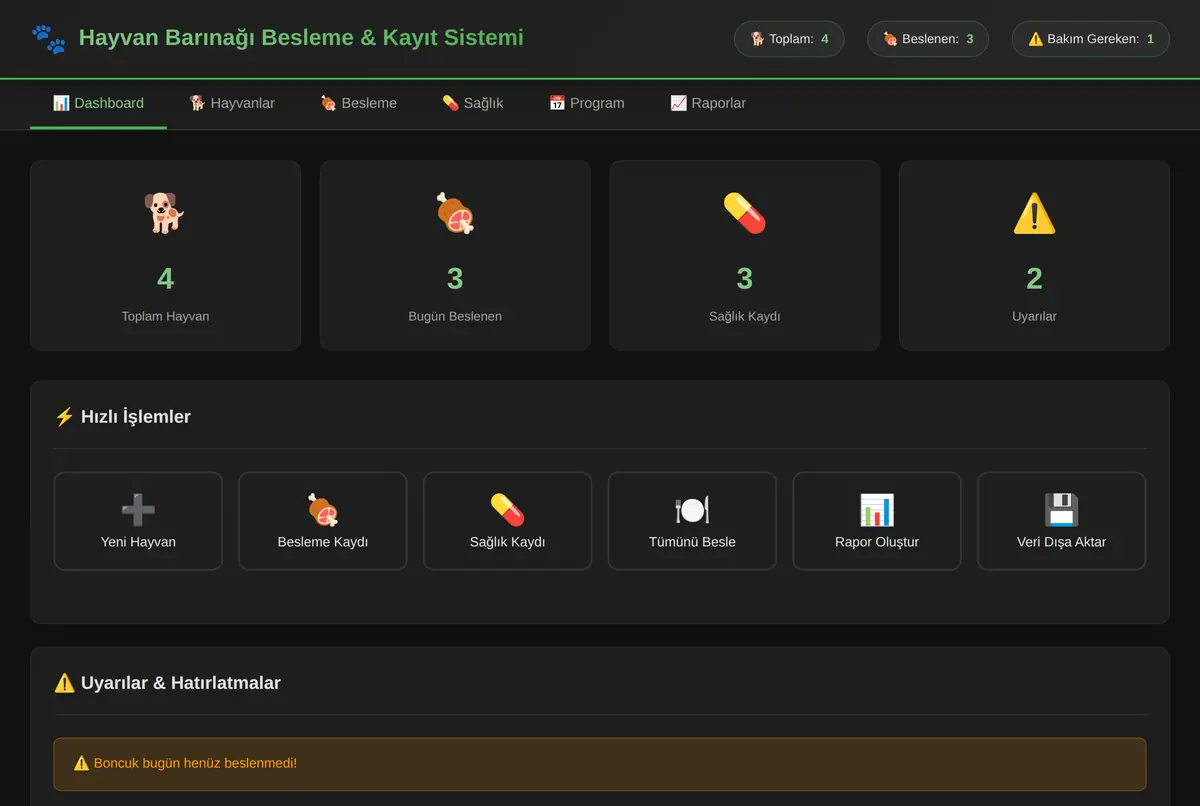Viewport: 1200px width, 806px height.
Task: Click the pill icon above Sağlık Kaydı count
Action: coord(745,213)
